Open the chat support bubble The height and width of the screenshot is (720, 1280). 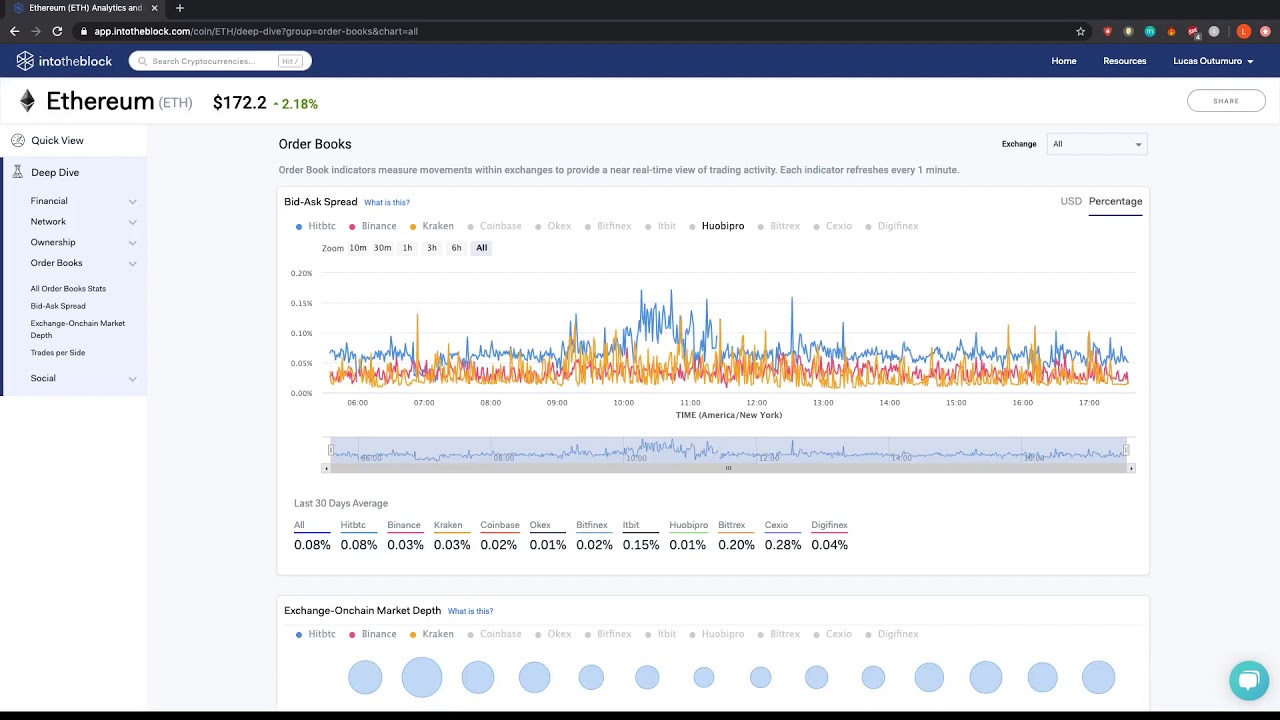[1248, 681]
